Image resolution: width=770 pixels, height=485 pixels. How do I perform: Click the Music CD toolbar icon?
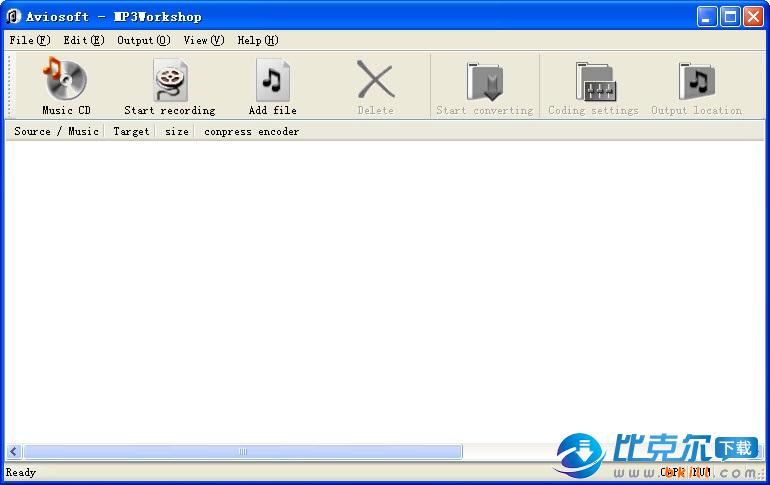tap(66, 81)
